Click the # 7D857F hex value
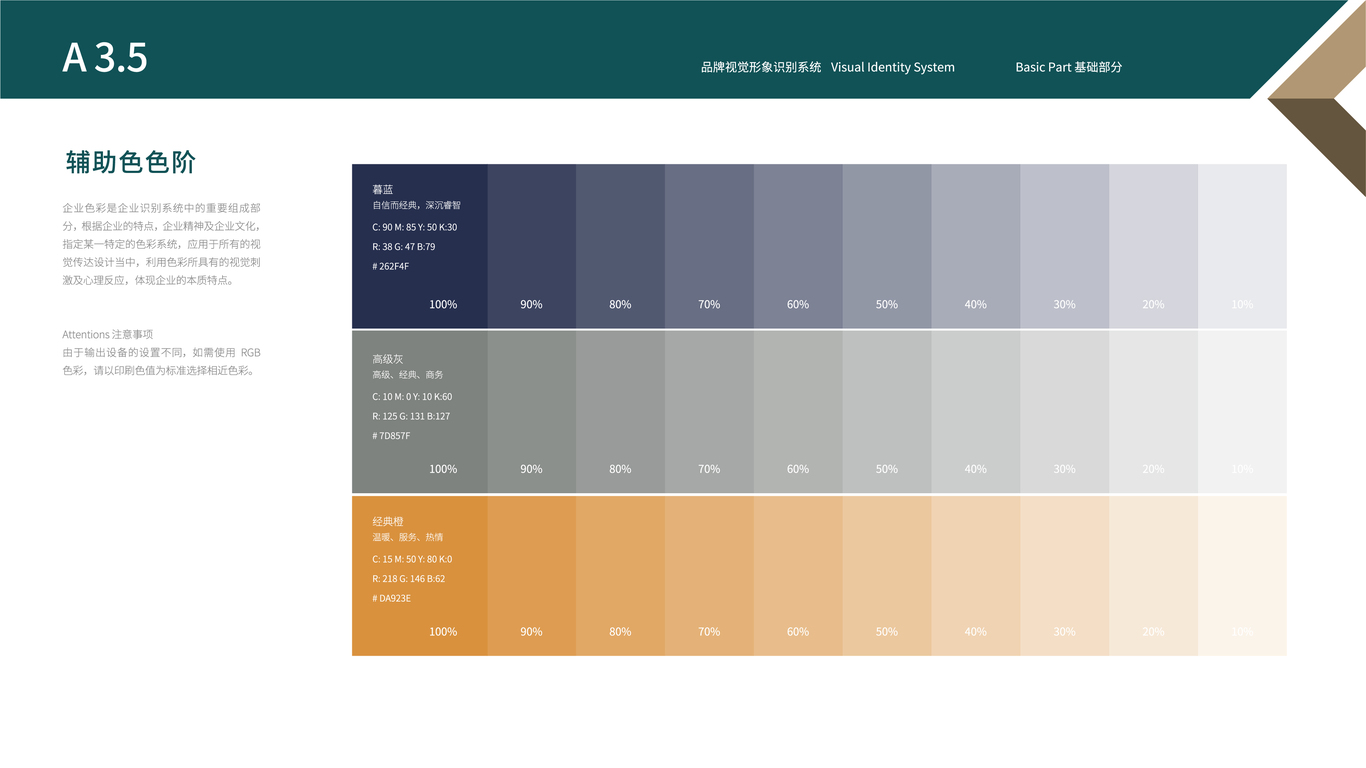This screenshot has height=768, width=1366. [391, 436]
